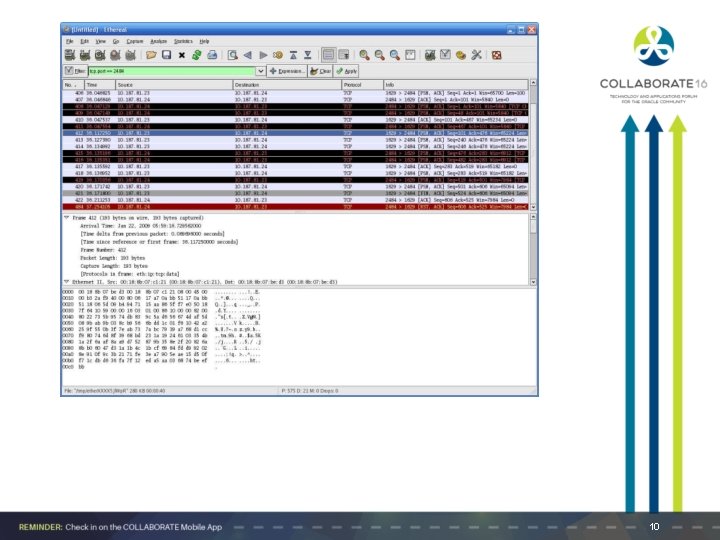The image size is (720, 540).
Task: Open the Capture menu
Action: click(135, 41)
